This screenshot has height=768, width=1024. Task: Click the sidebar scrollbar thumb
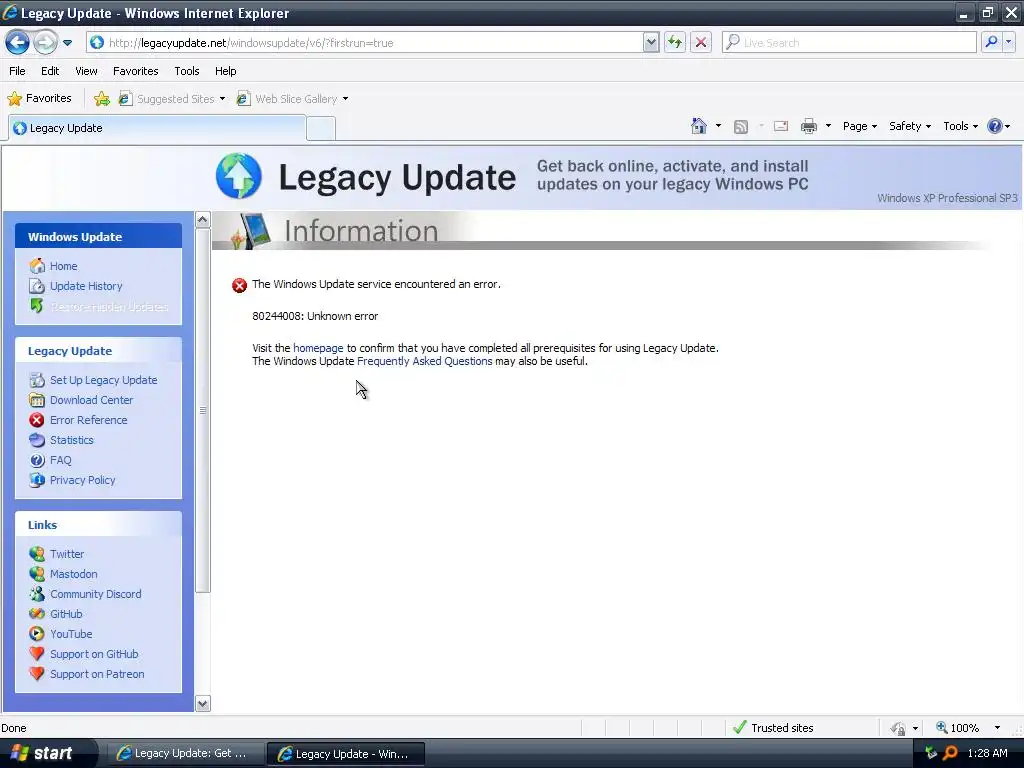coord(202,410)
